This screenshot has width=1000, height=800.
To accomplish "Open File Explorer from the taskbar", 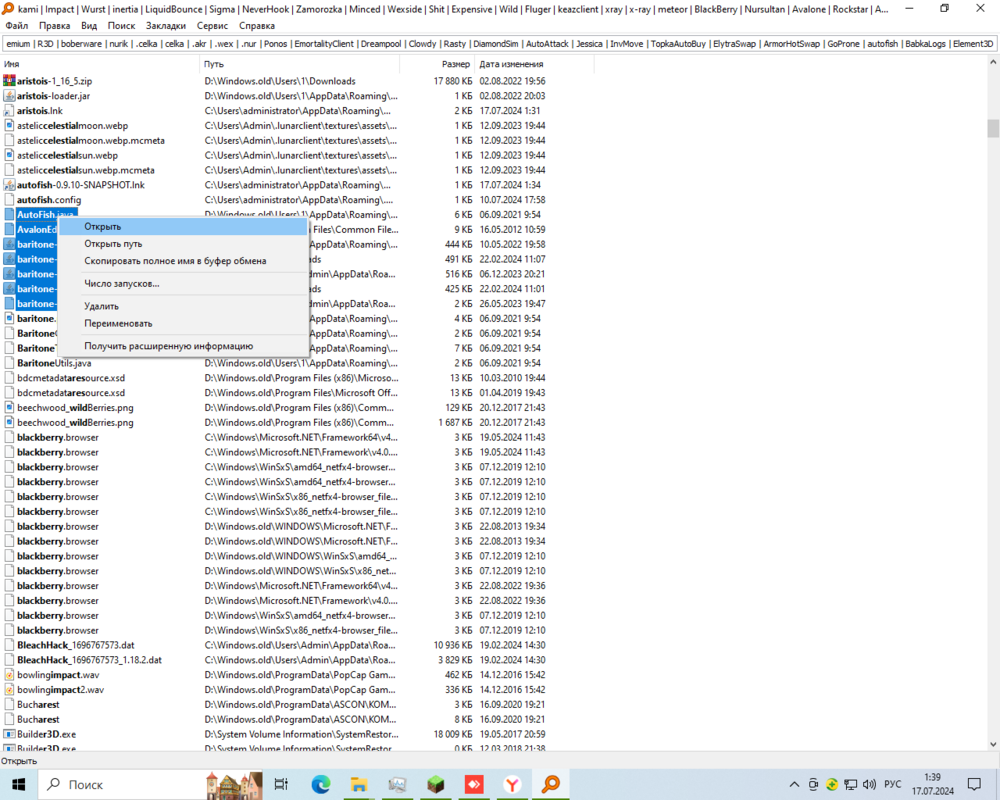I will [359, 784].
